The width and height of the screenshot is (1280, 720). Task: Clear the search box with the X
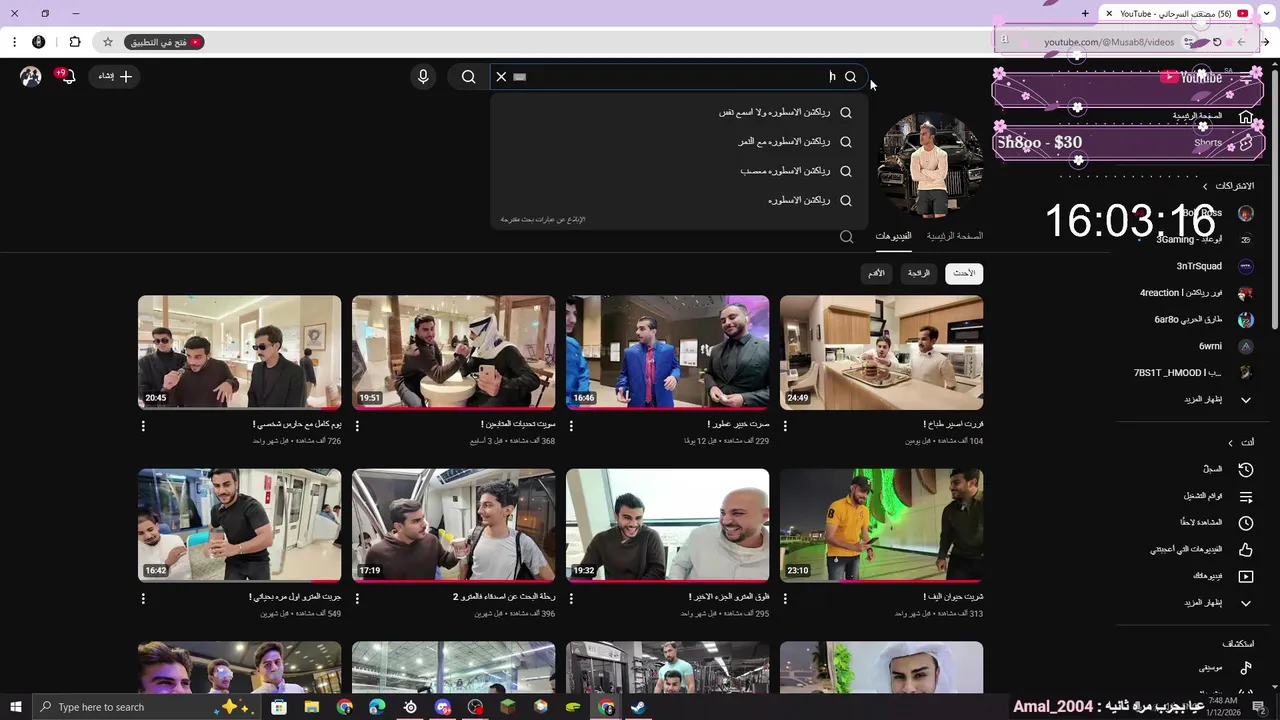(x=501, y=77)
